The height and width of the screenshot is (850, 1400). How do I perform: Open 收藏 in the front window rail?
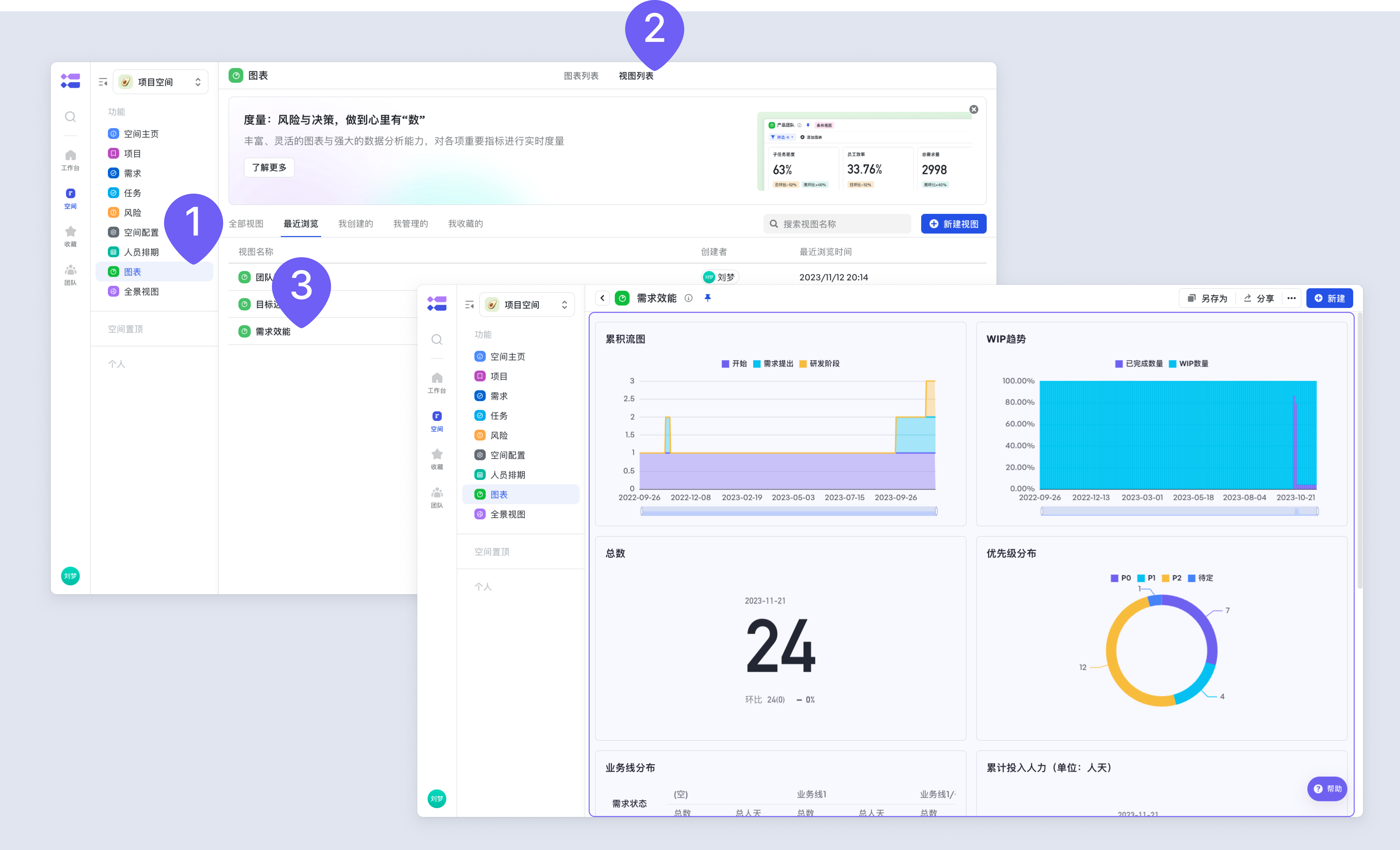(x=437, y=459)
